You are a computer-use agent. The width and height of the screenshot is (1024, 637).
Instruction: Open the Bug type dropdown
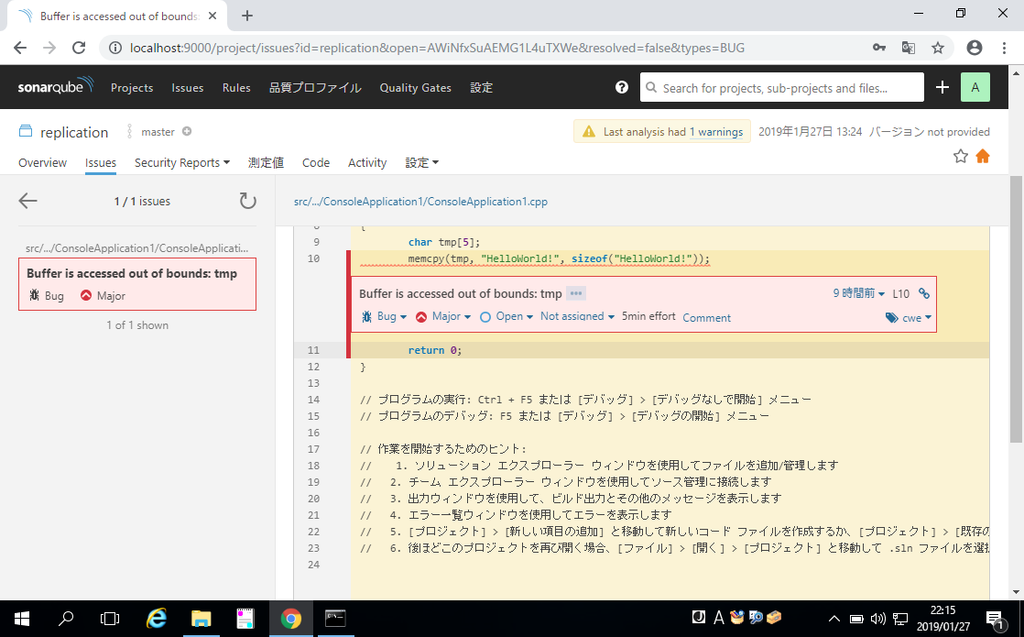(385, 316)
